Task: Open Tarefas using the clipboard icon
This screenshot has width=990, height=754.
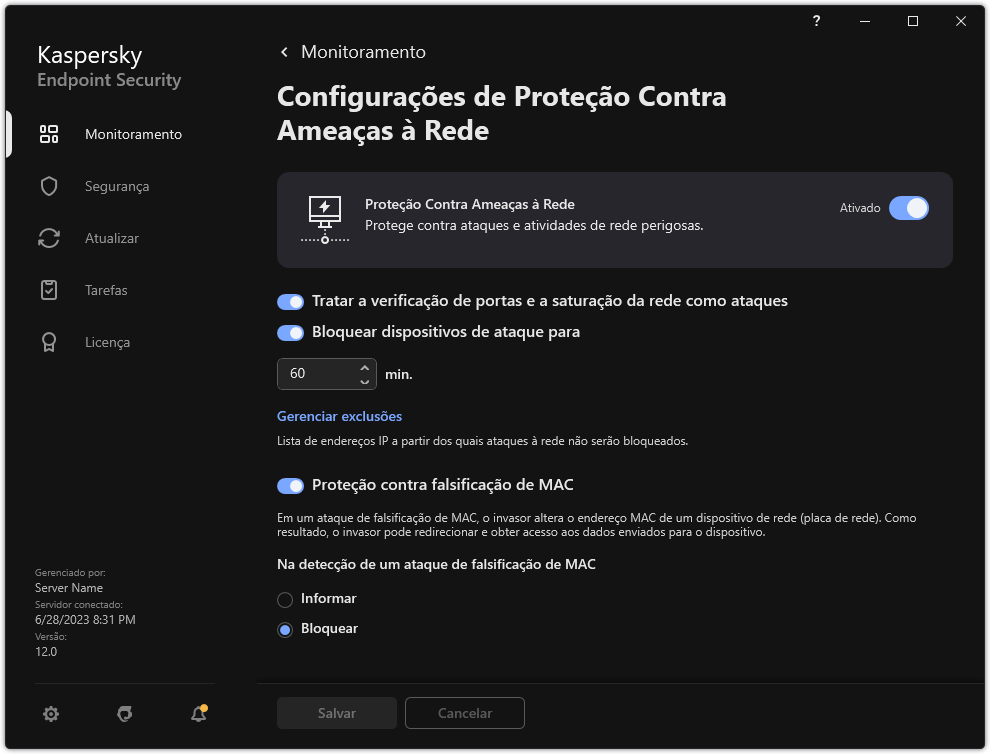Action: 48,289
